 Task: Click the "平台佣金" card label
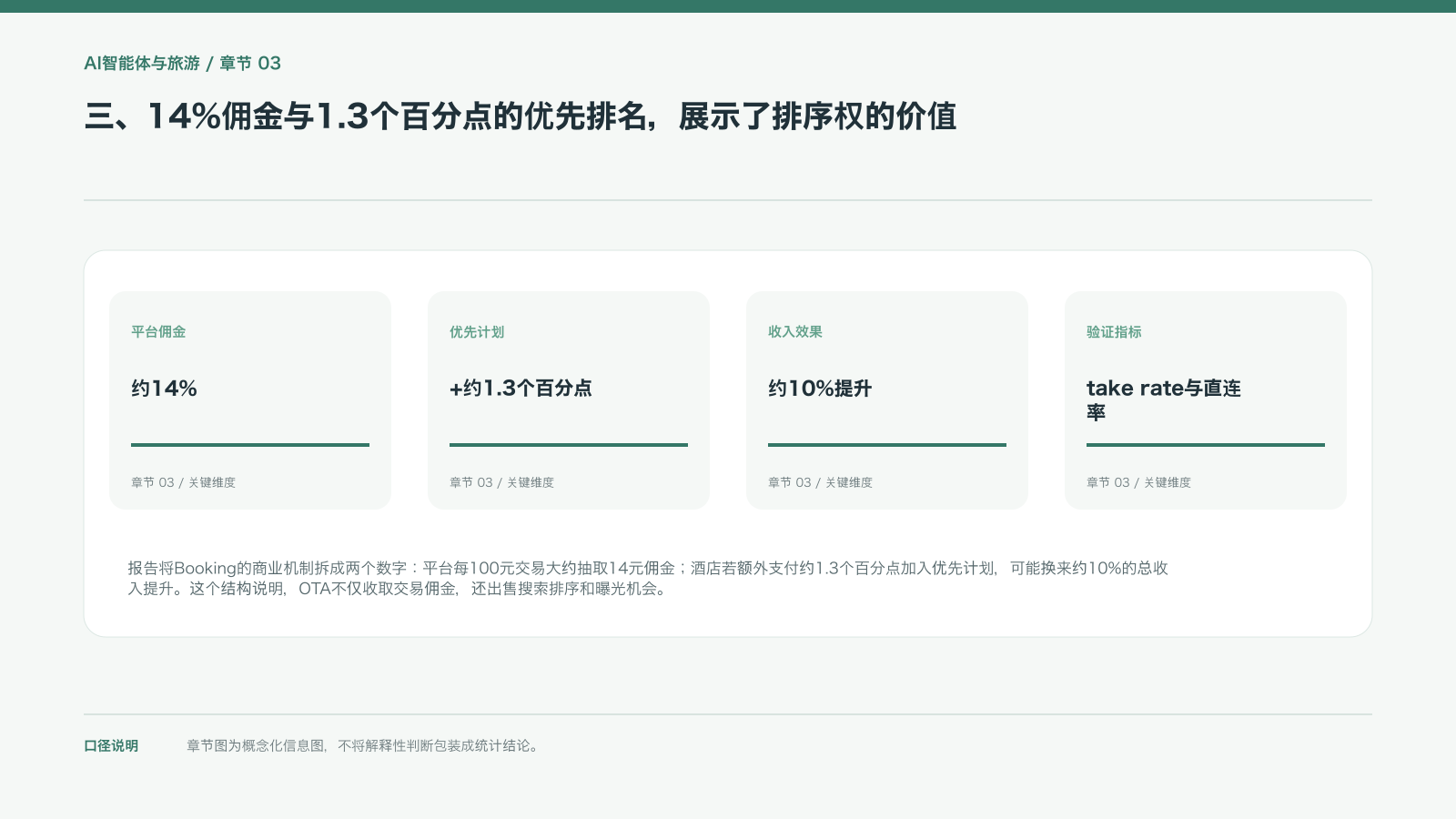[x=158, y=332]
